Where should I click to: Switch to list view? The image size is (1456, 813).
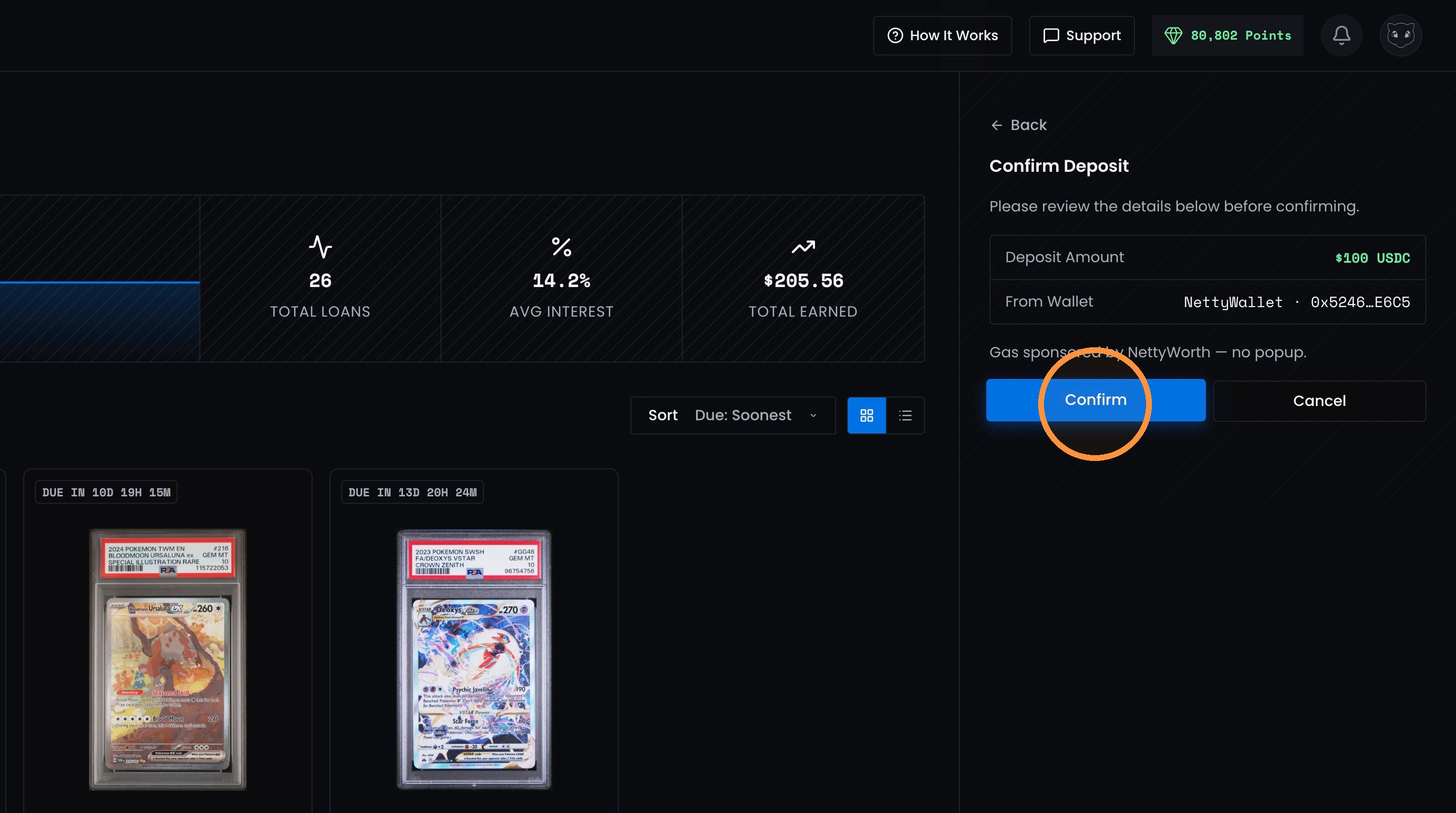[905, 415]
